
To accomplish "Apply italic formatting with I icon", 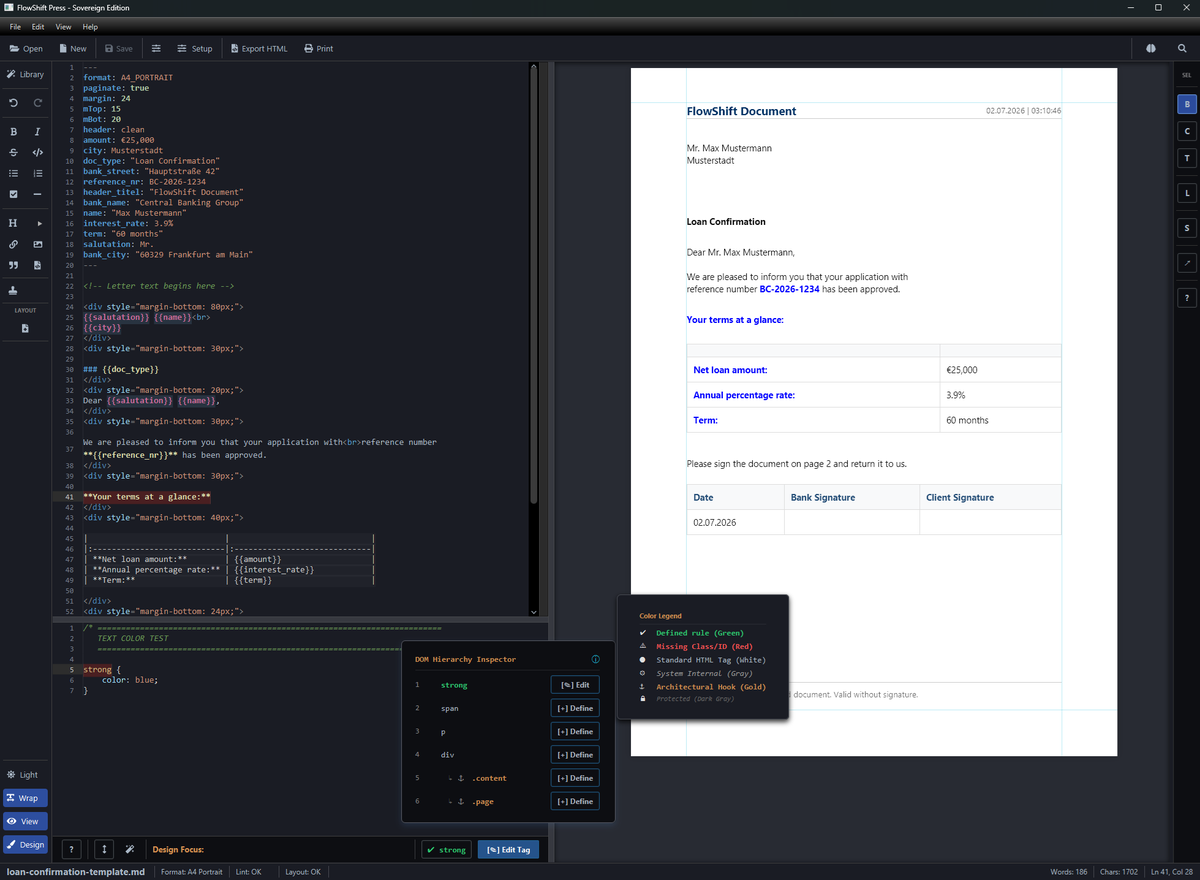I will point(38,131).
